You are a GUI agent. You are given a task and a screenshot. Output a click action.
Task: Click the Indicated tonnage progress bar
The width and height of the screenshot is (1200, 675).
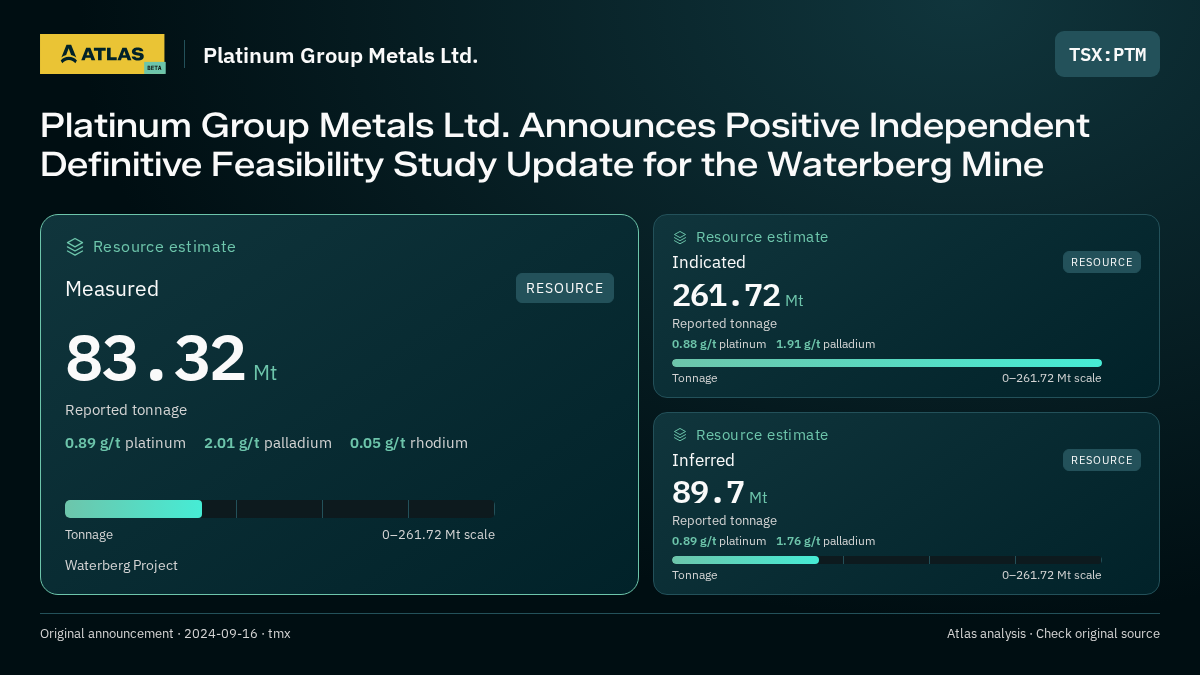887,363
